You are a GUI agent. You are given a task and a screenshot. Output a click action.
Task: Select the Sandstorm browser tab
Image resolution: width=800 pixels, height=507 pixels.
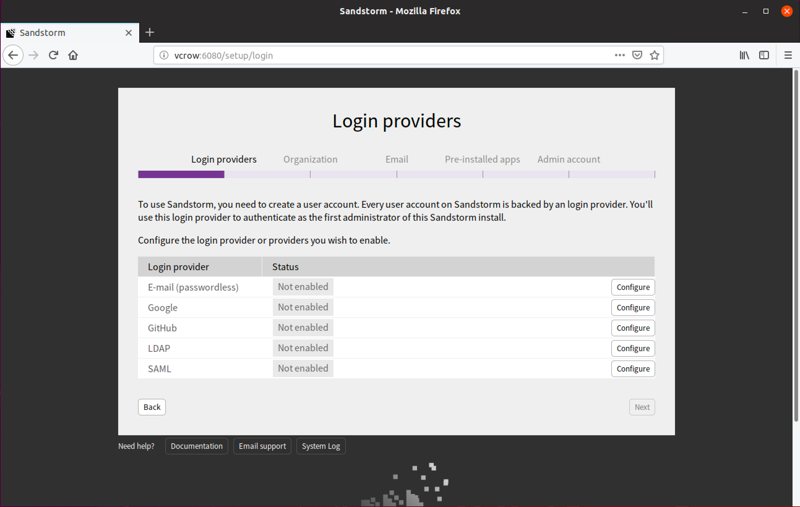69,33
